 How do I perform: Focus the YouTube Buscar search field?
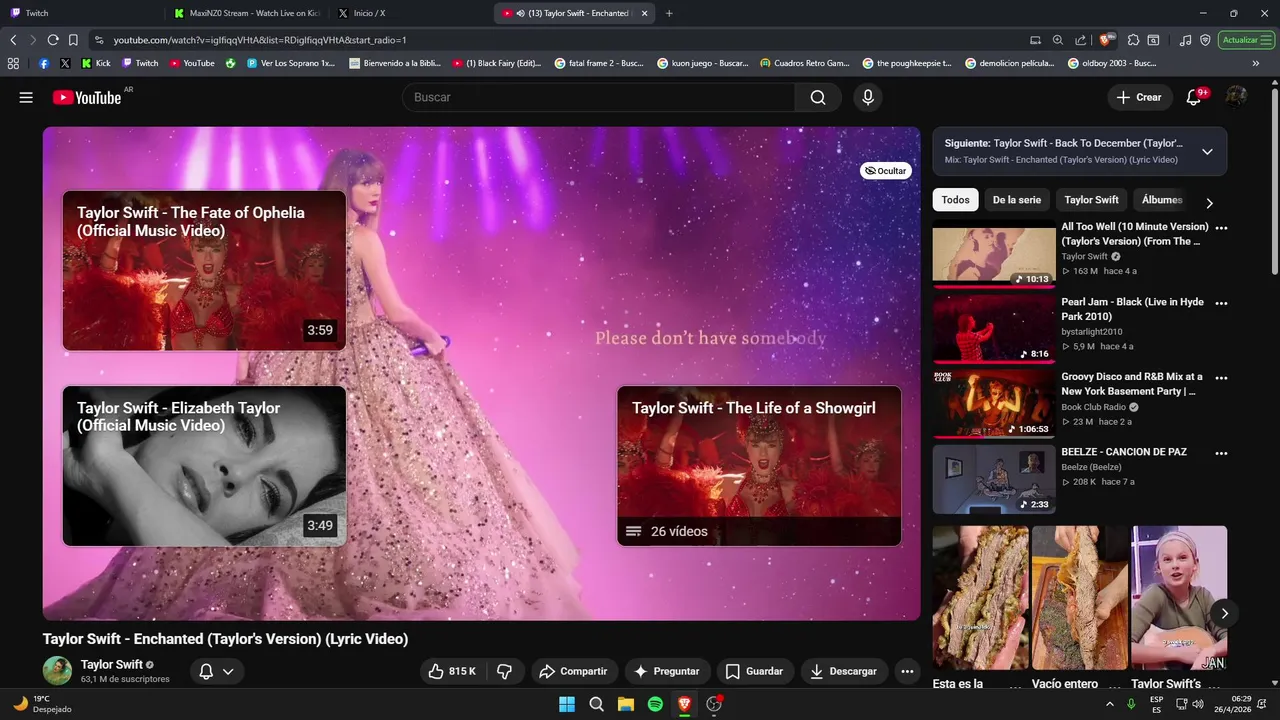[x=600, y=97]
